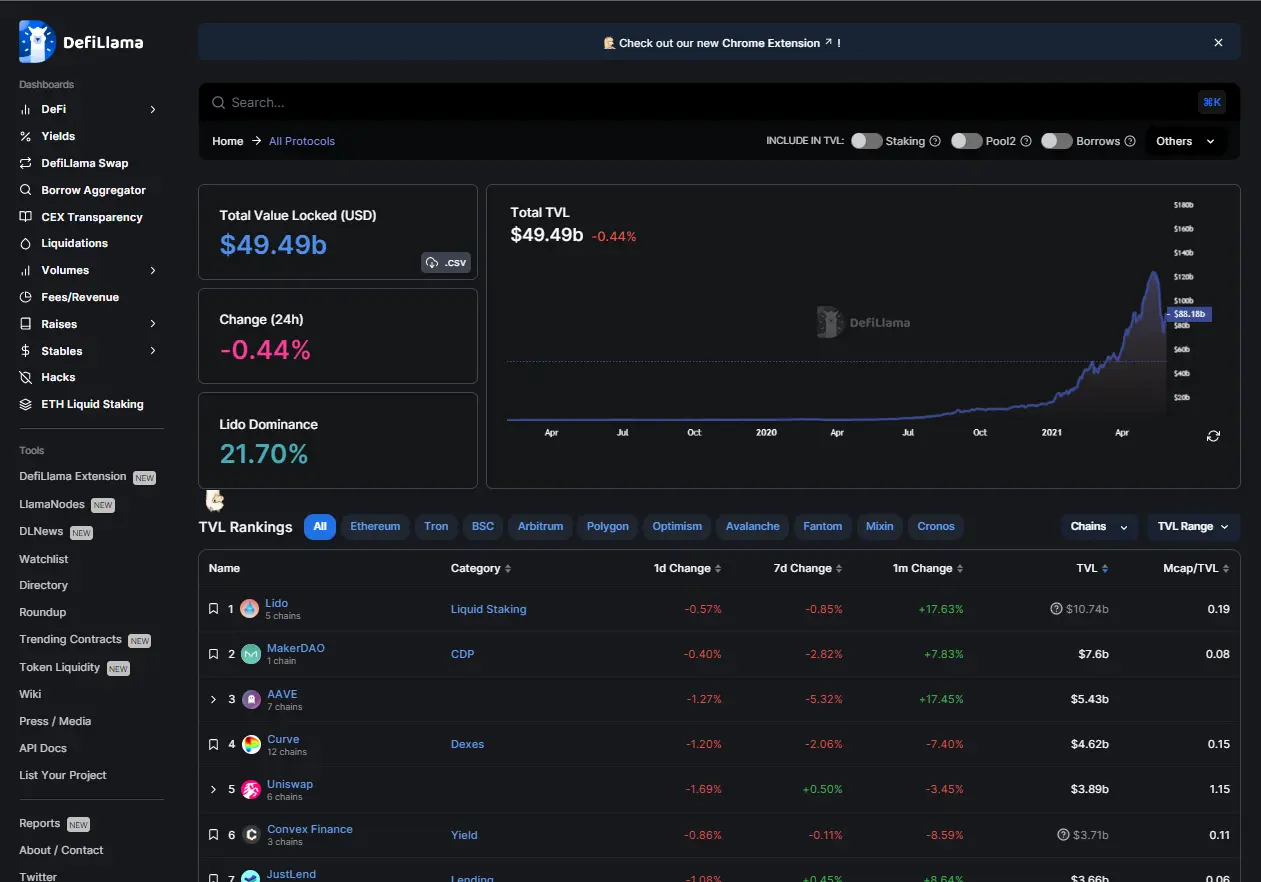The width and height of the screenshot is (1261, 882).
Task: Click the Convex Finance TVL info icon
Action: point(1063,835)
